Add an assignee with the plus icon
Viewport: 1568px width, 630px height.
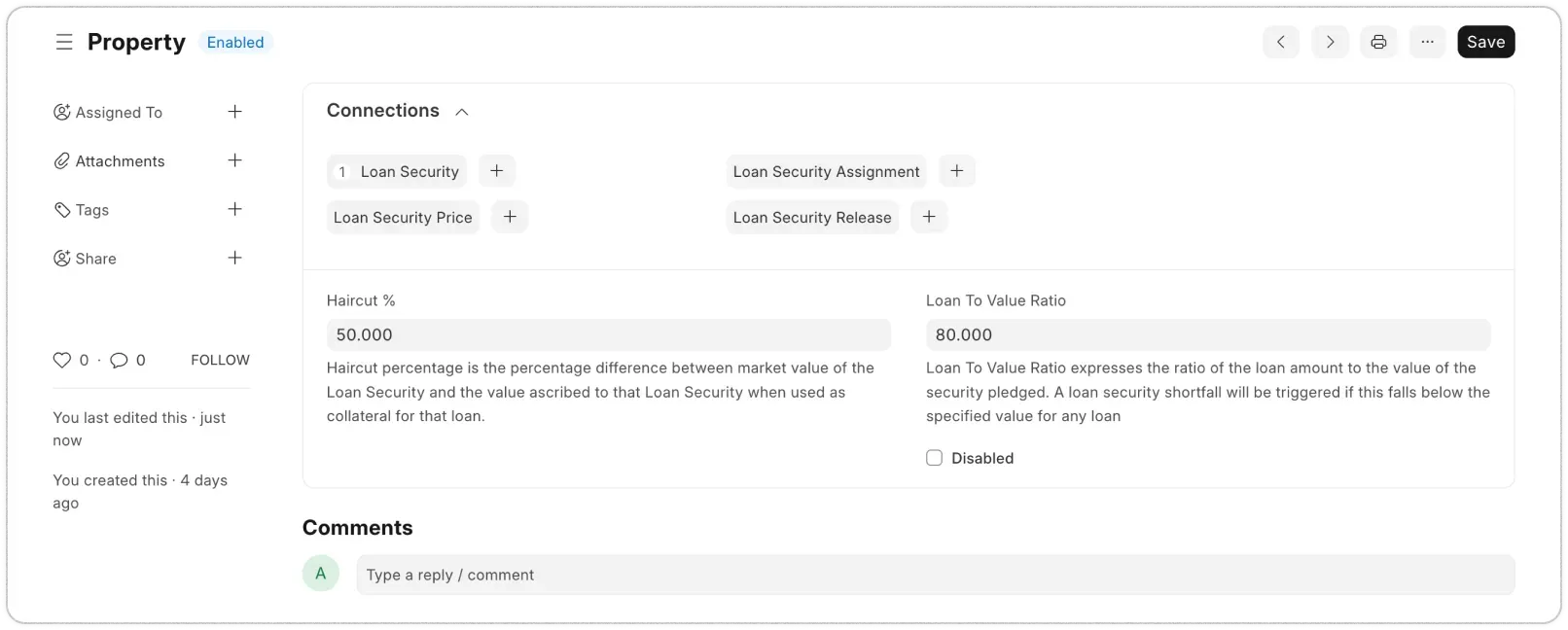pos(234,112)
